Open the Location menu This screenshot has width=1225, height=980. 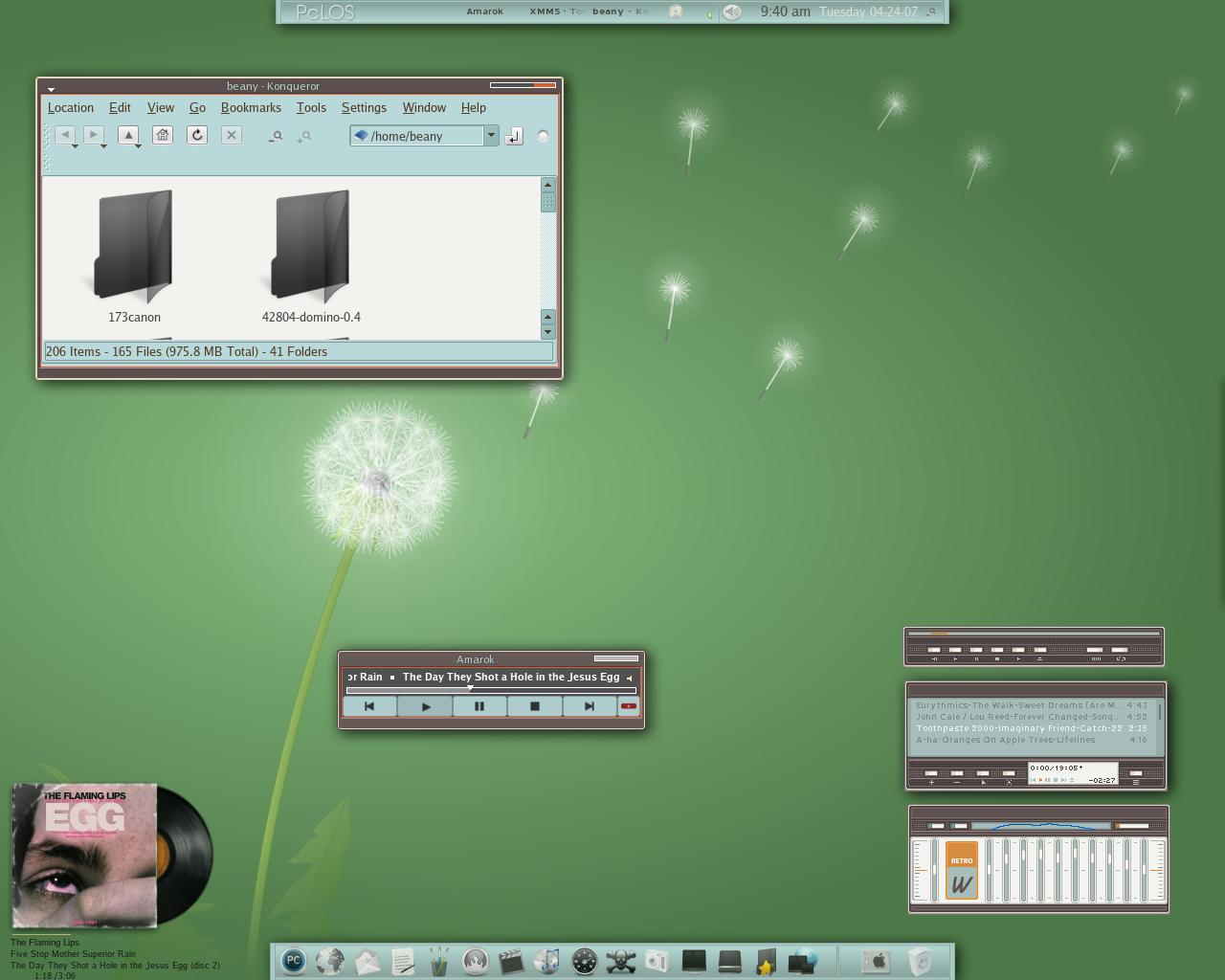coord(71,108)
